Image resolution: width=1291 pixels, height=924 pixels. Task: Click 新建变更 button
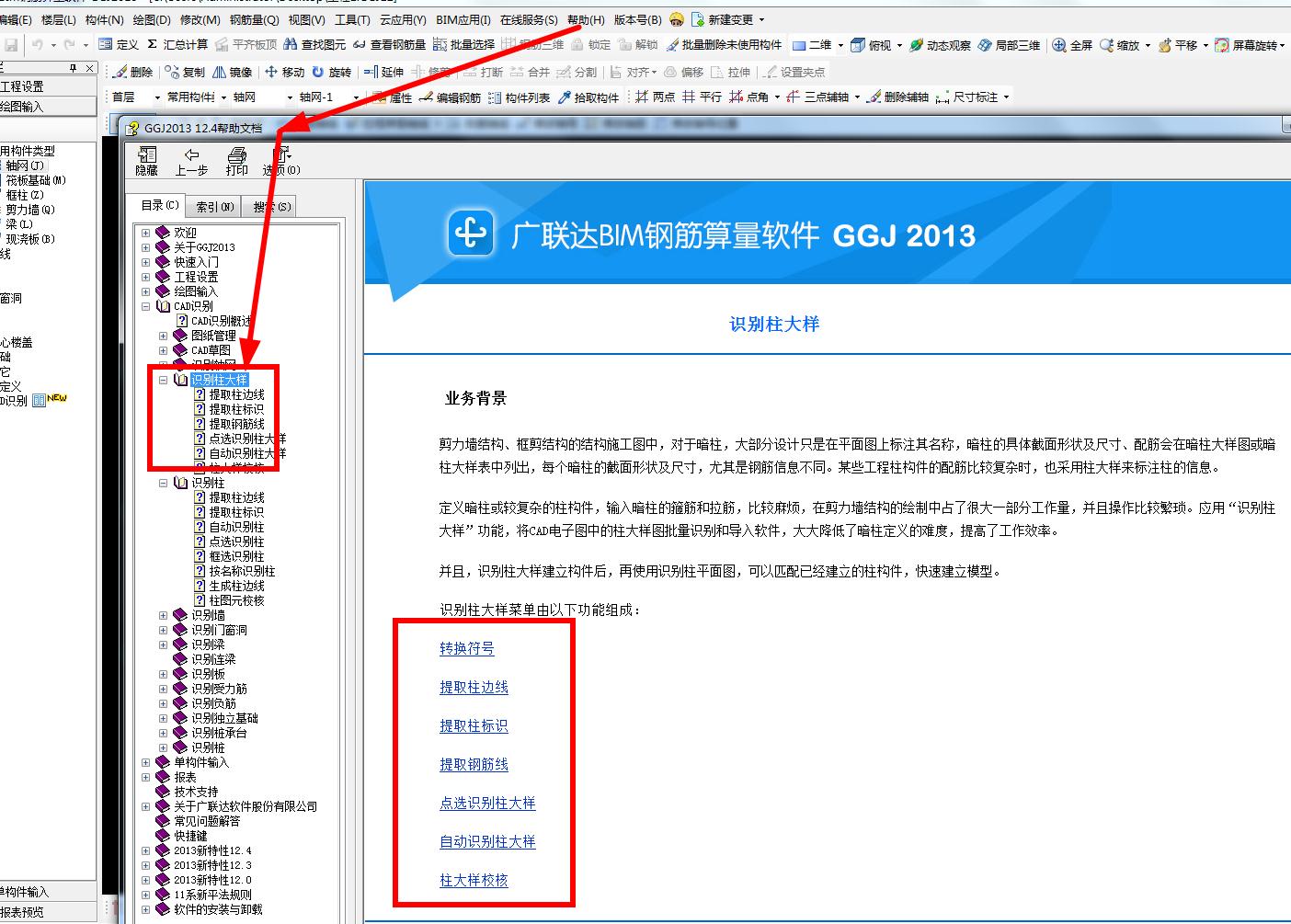[729, 19]
